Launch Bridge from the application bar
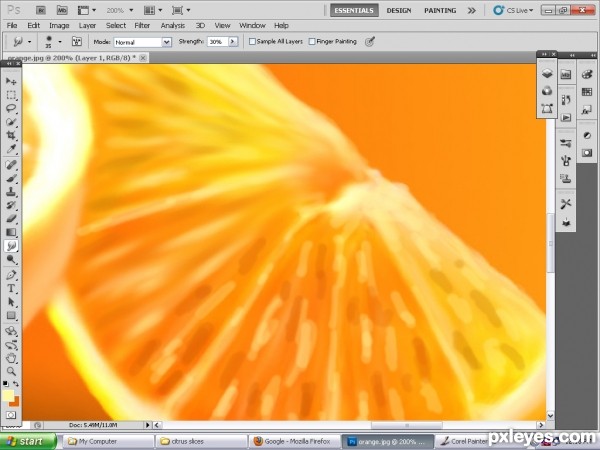The image size is (600, 450). pyautogui.click(x=41, y=10)
